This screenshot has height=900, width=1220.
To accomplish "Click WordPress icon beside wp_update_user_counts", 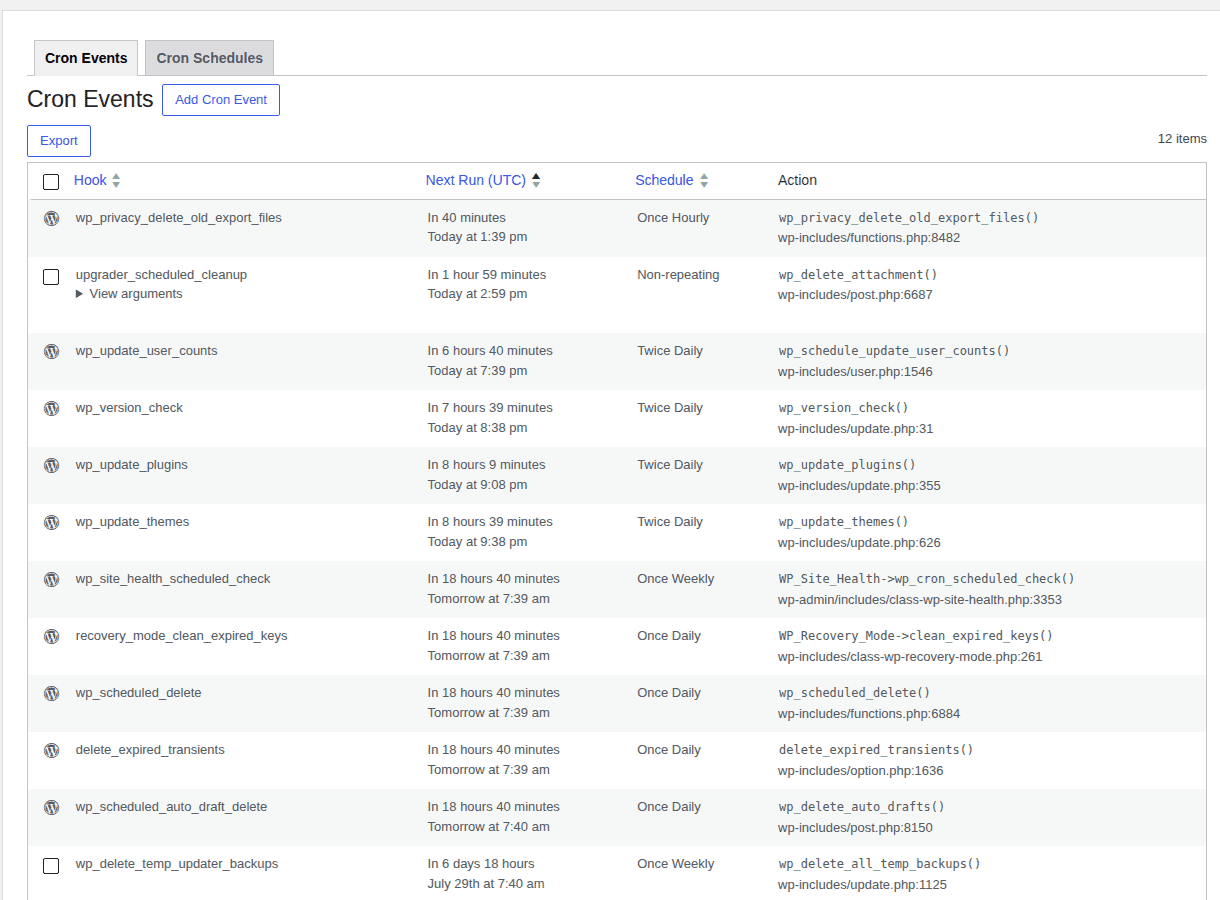I will [51, 351].
